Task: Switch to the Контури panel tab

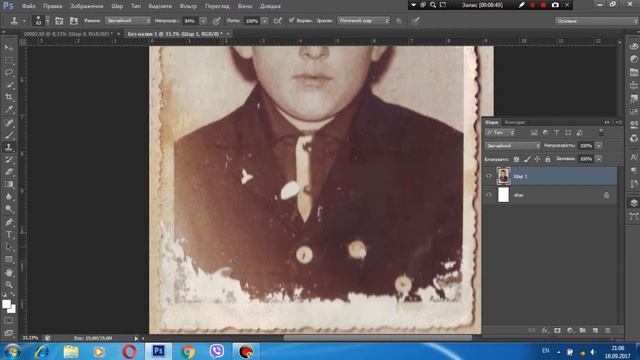Action: click(x=514, y=122)
